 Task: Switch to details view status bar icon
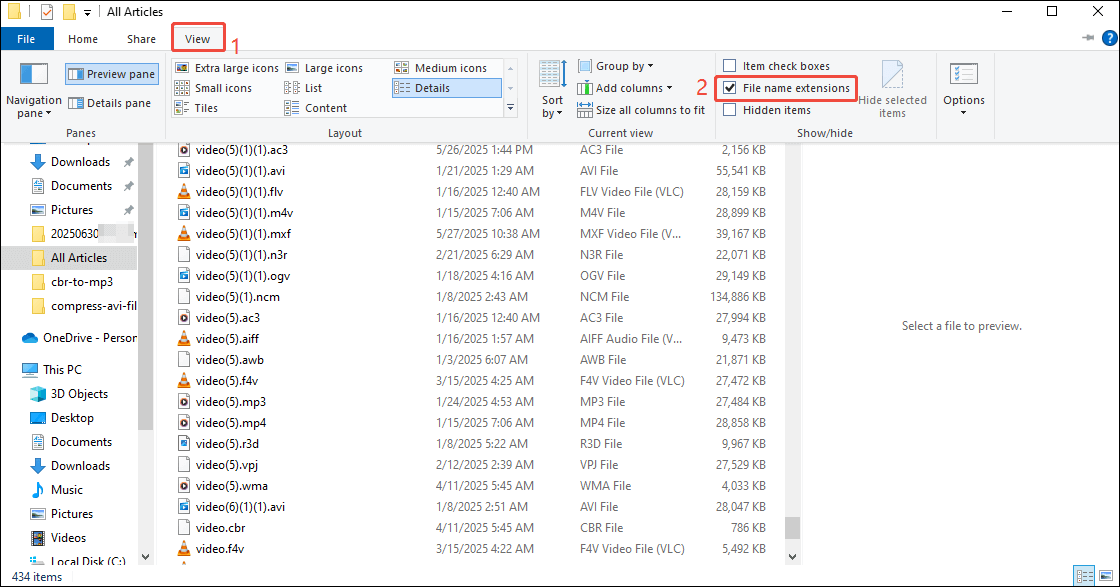[1084, 576]
